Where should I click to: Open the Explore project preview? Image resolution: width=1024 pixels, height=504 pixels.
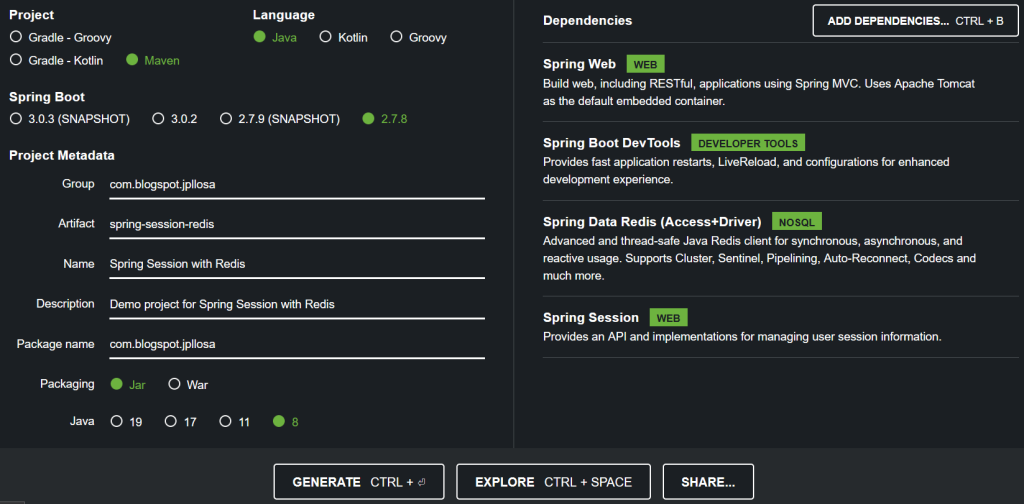pyautogui.click(x=553, y=482)
